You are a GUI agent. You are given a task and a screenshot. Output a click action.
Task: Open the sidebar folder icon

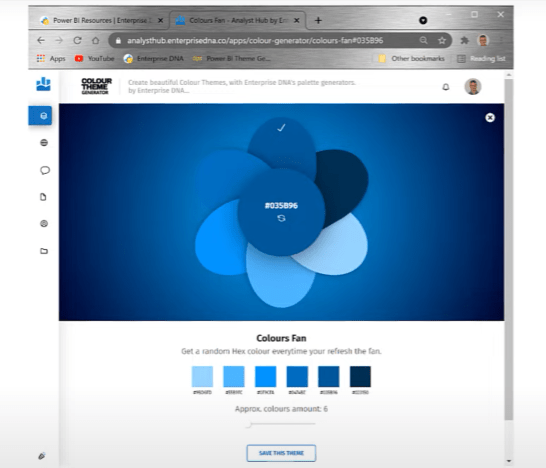pyautogui.click(x=44, y=251)
